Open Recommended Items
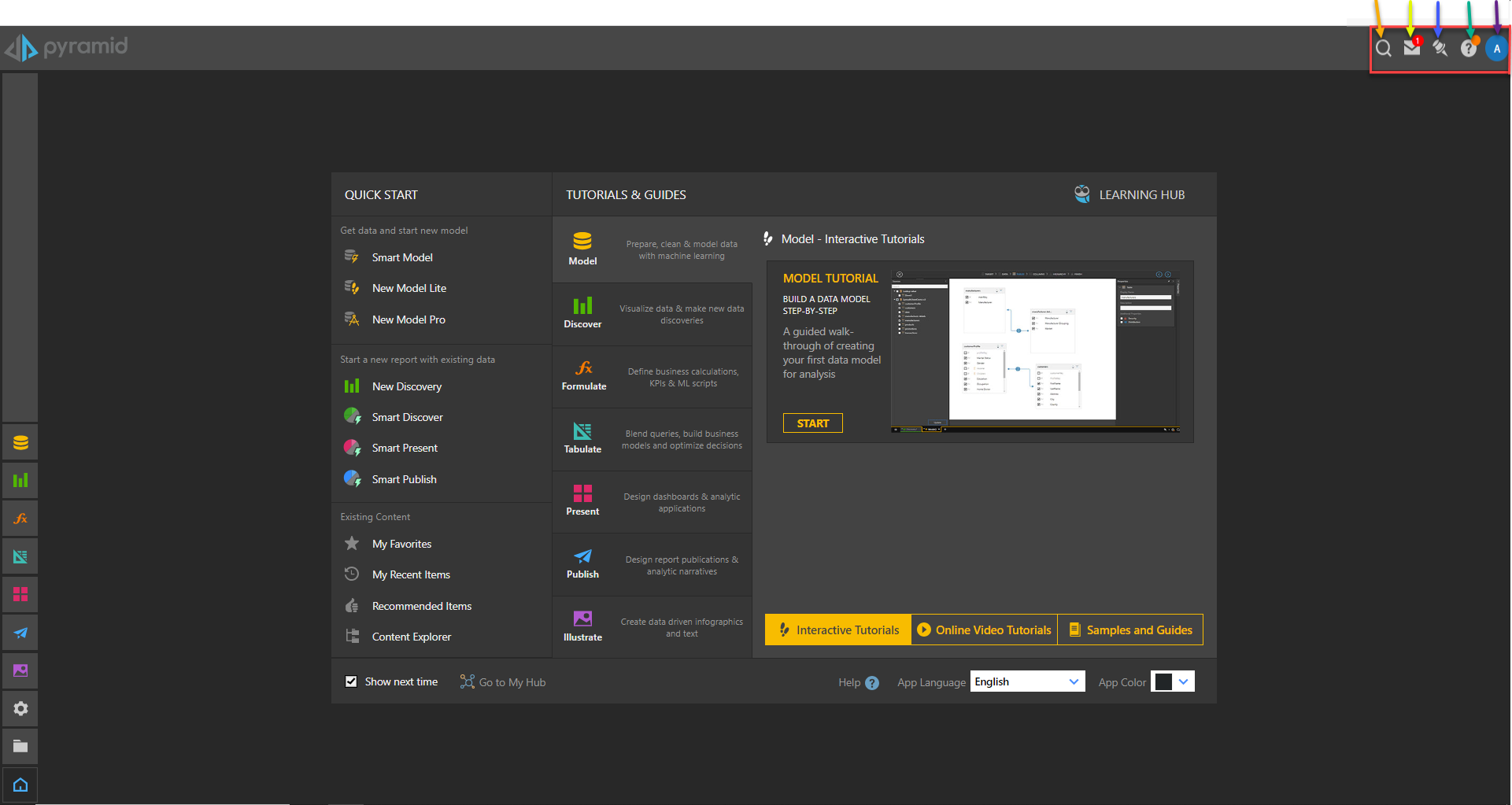 [422, 606]
